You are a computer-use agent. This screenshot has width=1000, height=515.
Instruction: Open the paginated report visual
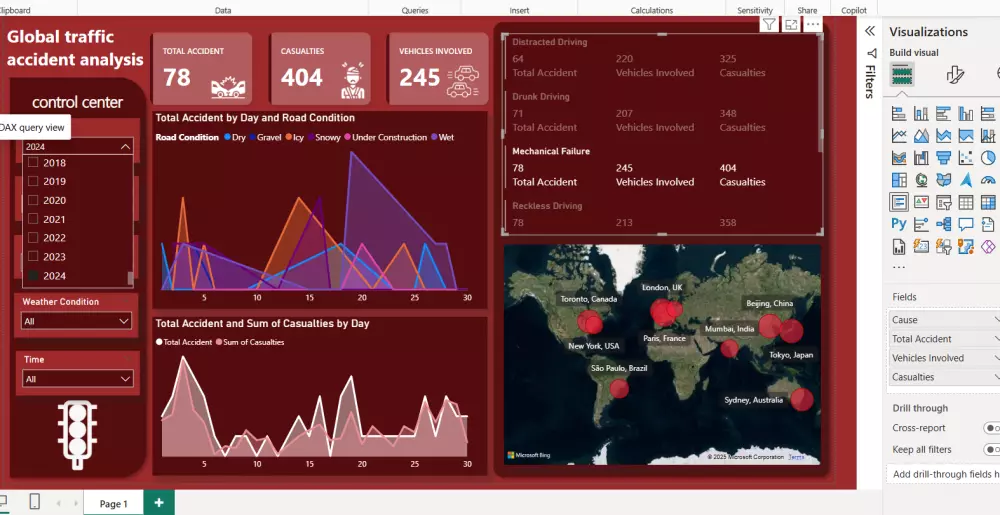(899, 245)
